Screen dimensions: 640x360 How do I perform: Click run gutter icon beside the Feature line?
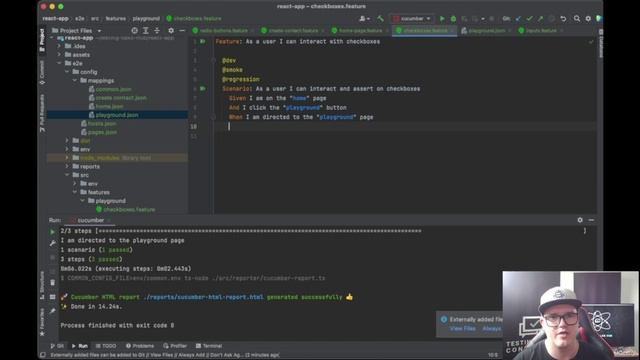203,41
